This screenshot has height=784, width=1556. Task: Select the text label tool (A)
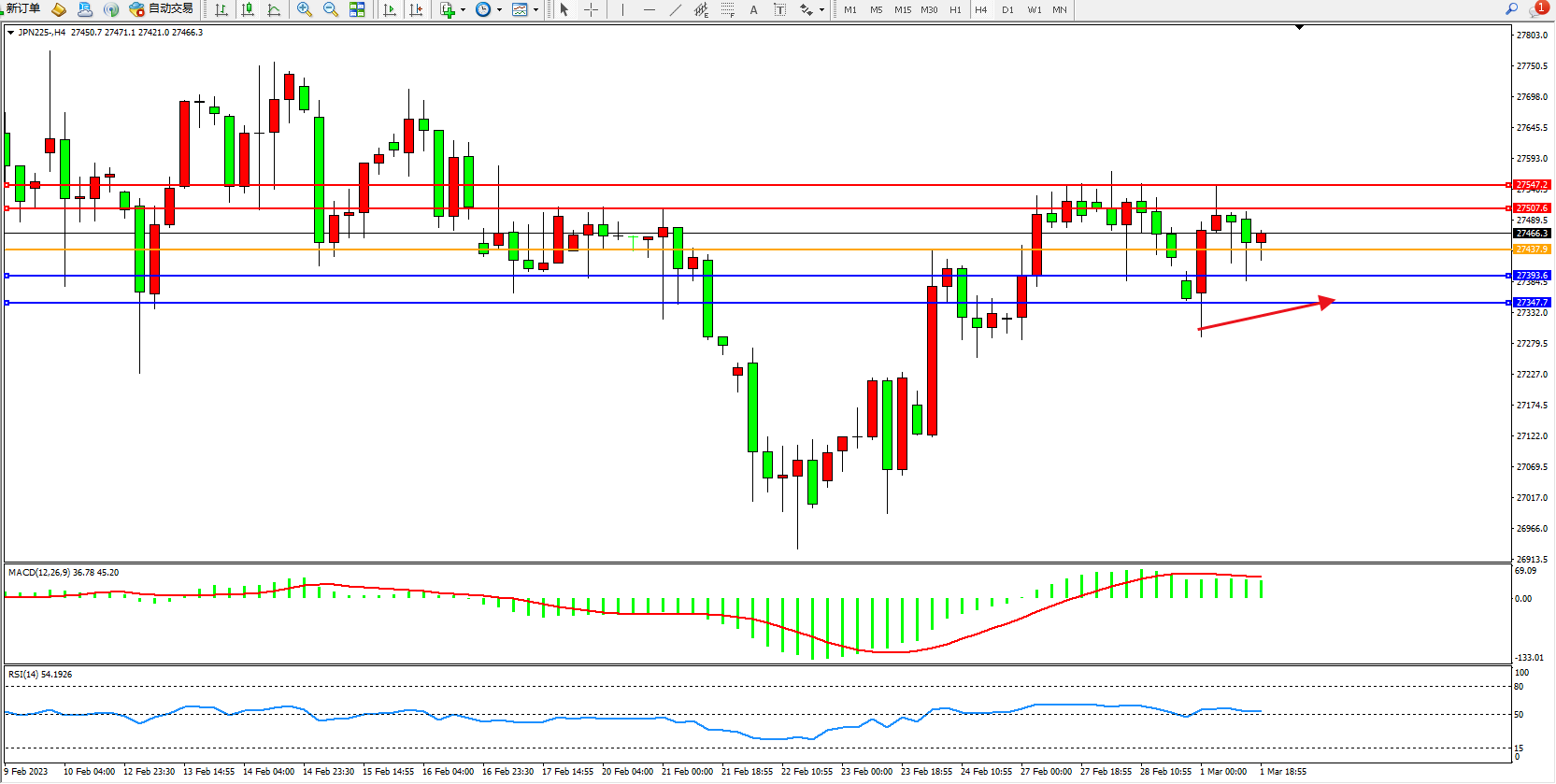tap(753, 9)
